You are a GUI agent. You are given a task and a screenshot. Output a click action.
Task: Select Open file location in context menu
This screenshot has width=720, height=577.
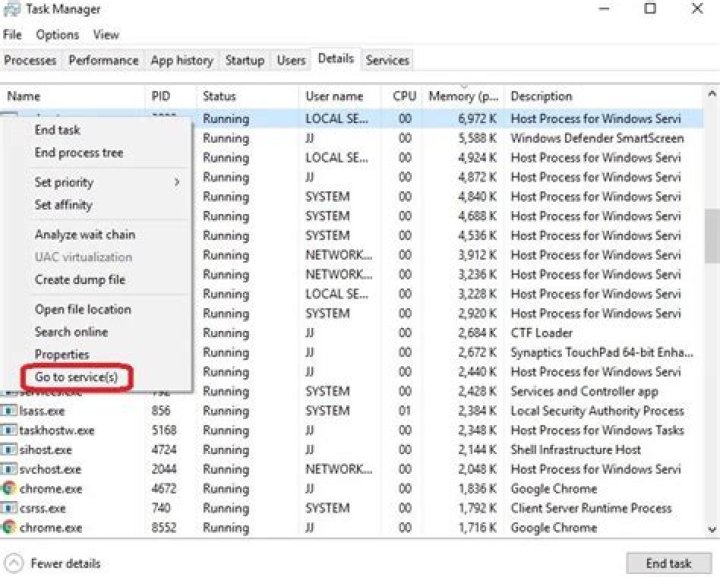pos(83,310)
